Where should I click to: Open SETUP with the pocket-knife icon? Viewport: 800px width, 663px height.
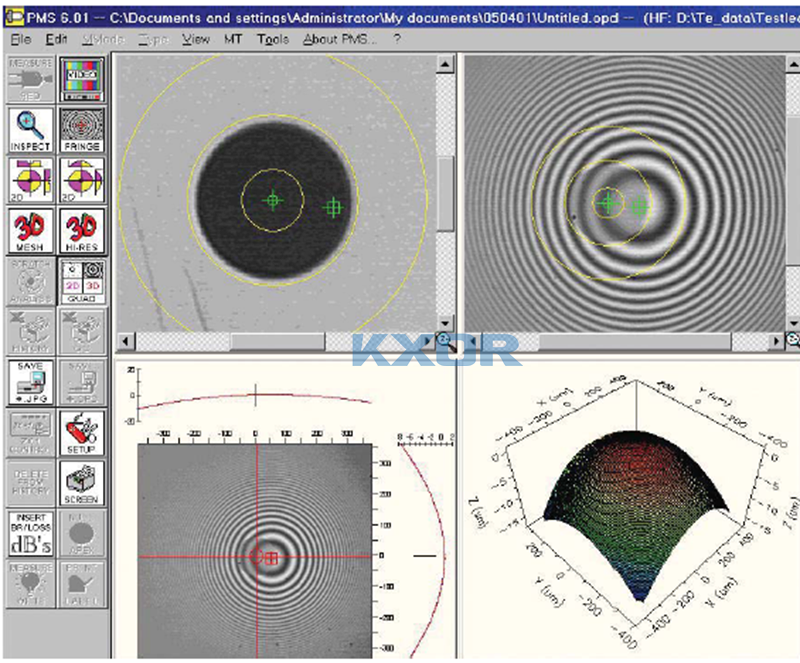82,433
